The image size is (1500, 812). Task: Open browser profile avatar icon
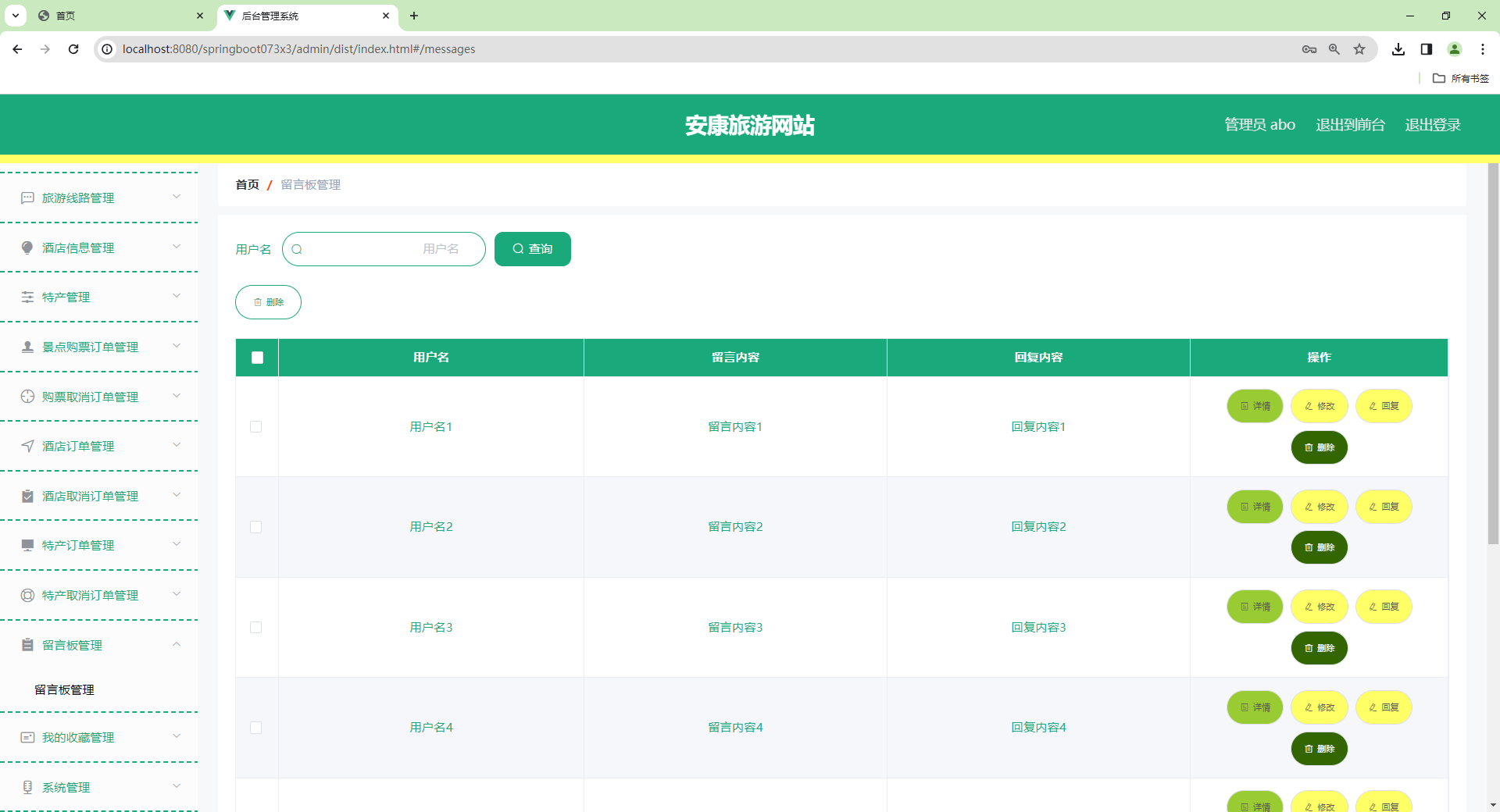[x=1455, y=49]
